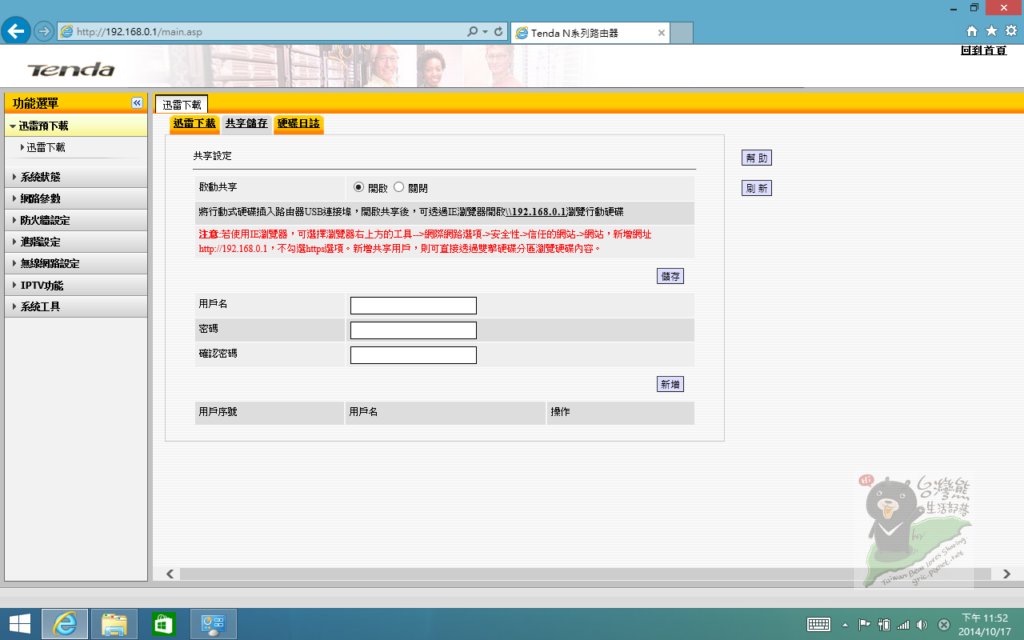Image resolution: width=1024 pixels, height=640 pixels.
Task: Open the on-screen keyboard tray icon
Action: click(x=818, y=625)
